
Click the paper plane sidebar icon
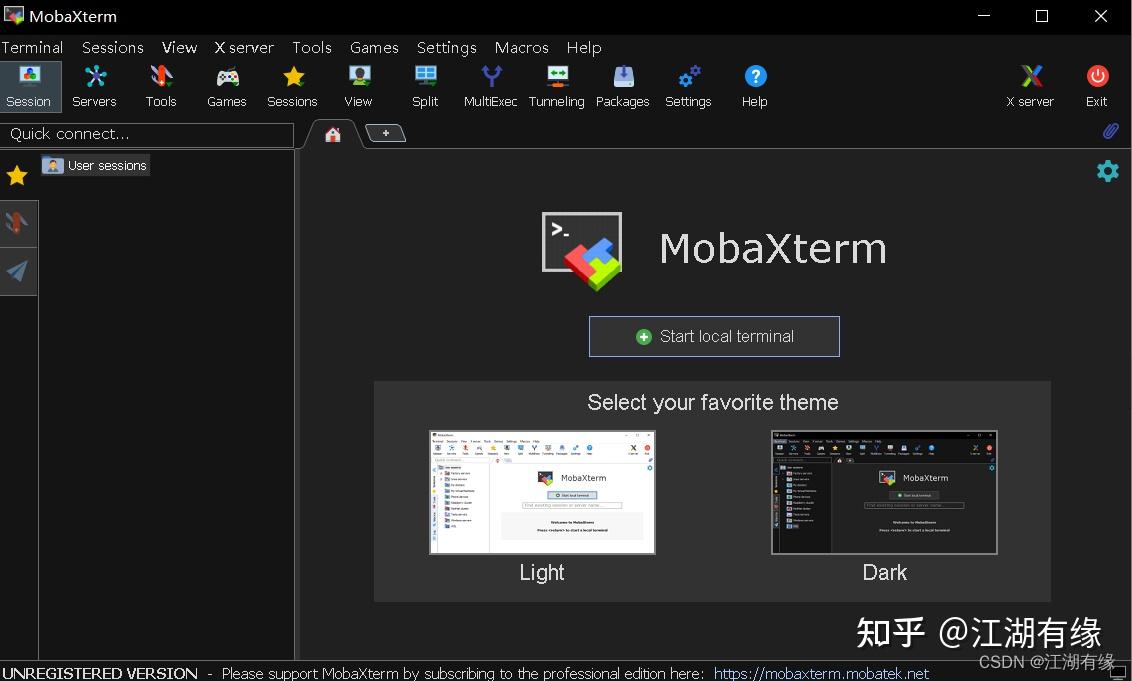[x=18, y=271]
